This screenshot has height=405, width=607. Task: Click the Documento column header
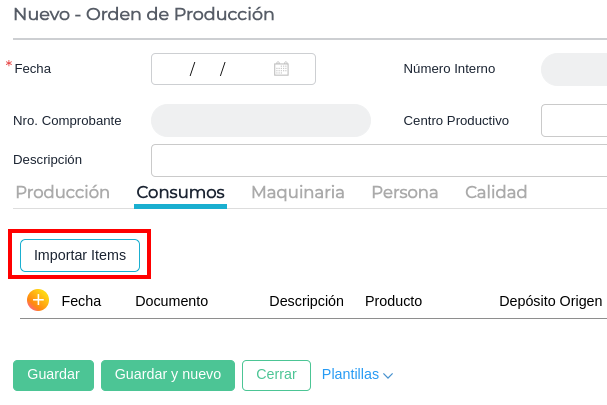pos(171,301)
